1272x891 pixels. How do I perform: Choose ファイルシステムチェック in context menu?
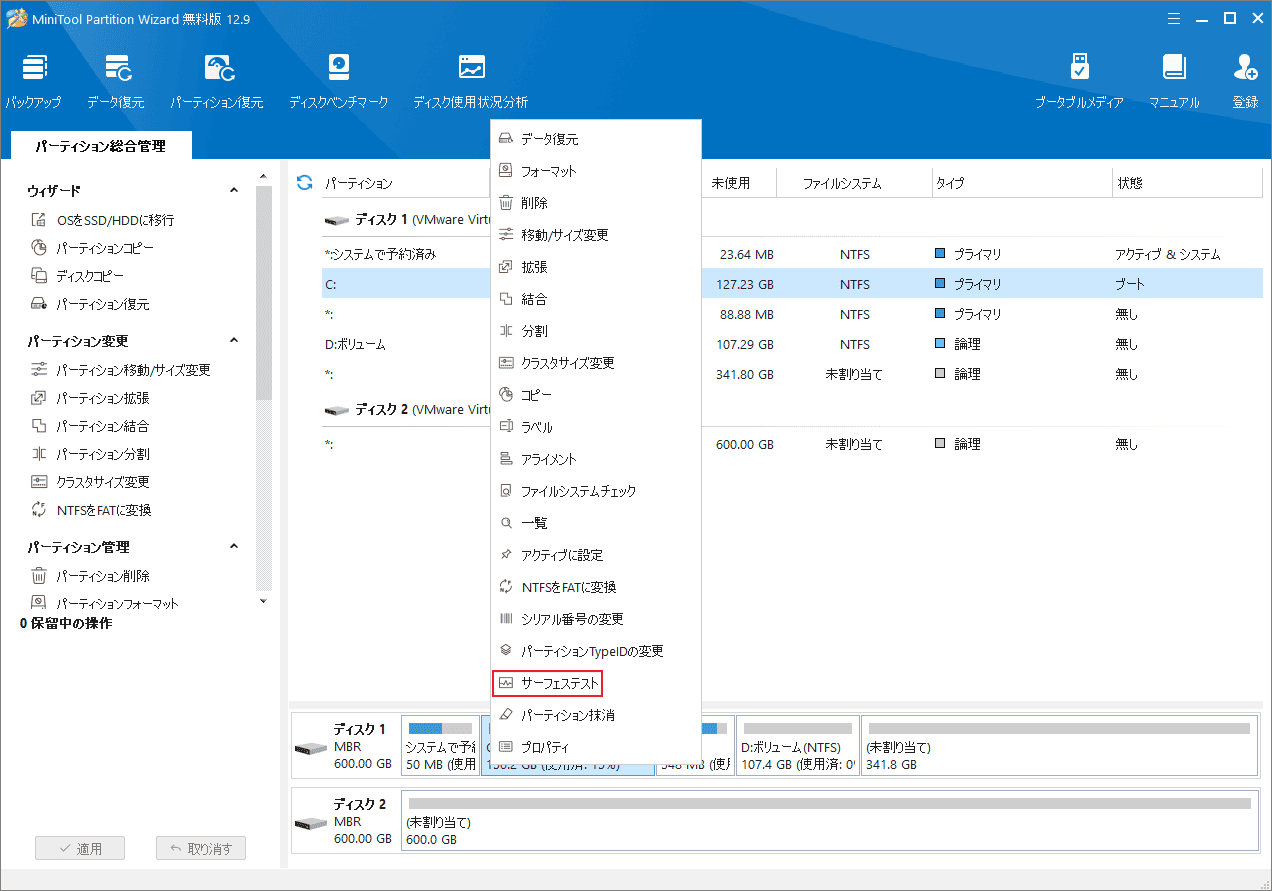[596, 491]
